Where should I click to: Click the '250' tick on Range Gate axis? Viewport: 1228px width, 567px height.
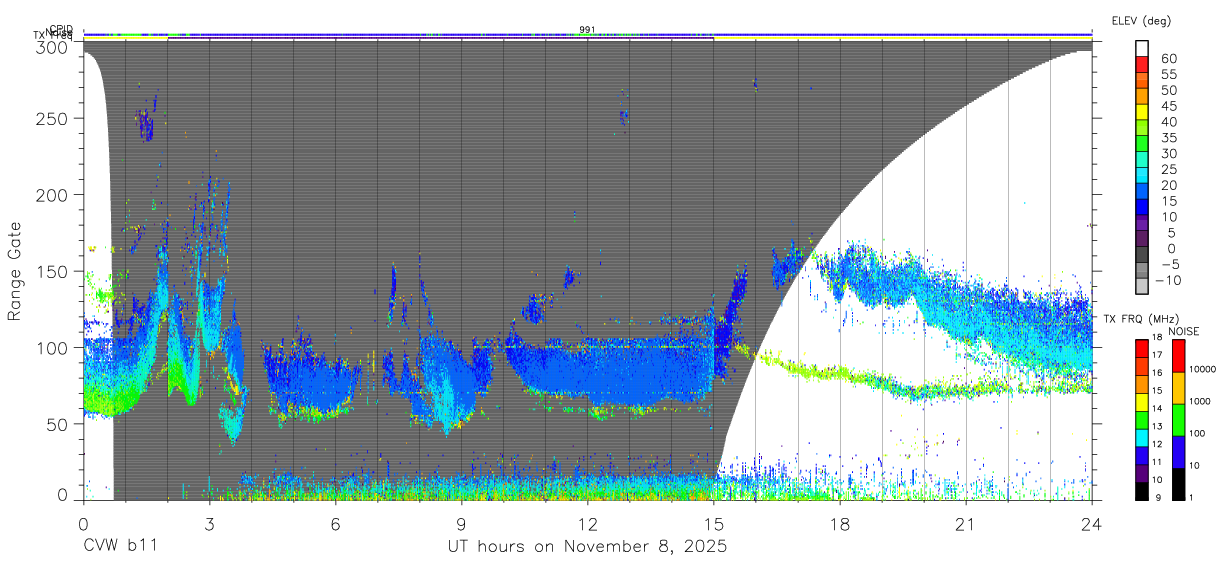pyautogui.click(x=53, y=119)
